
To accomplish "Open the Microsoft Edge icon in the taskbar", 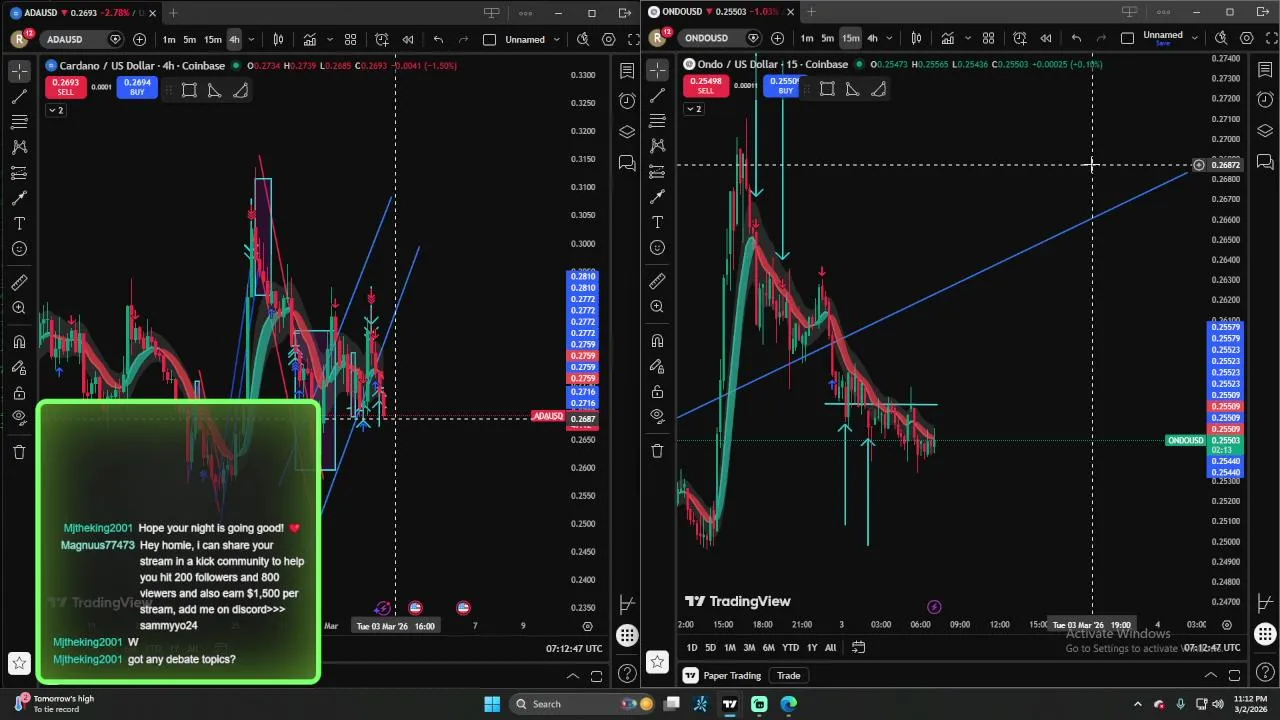I will (788, 704).
